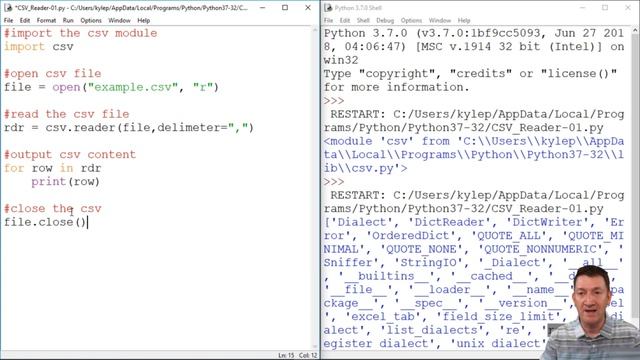
Task: Click the 'import csv' code line
Action: coord(39,47)
